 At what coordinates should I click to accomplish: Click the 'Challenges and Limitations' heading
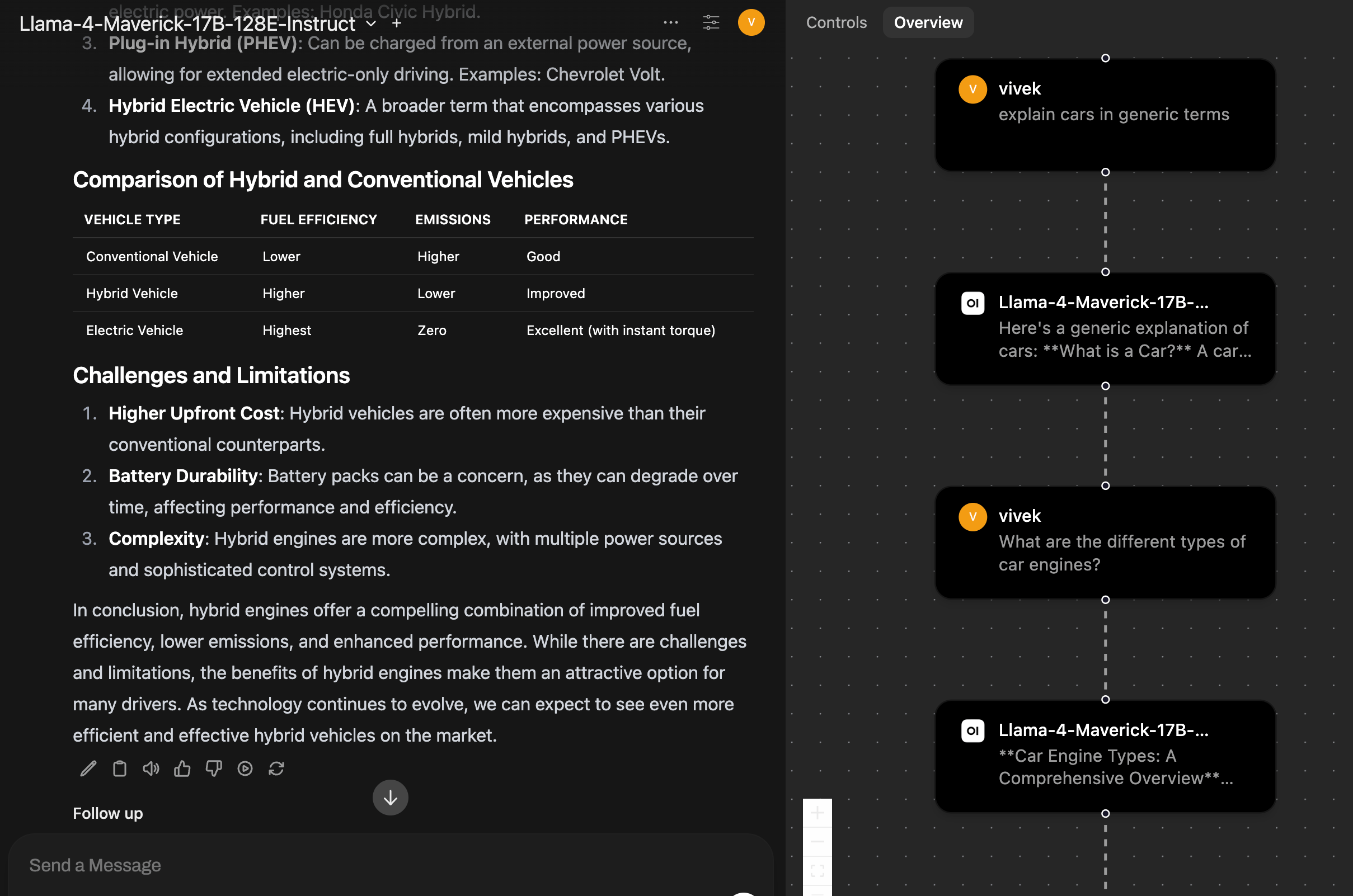pos(211,375)
